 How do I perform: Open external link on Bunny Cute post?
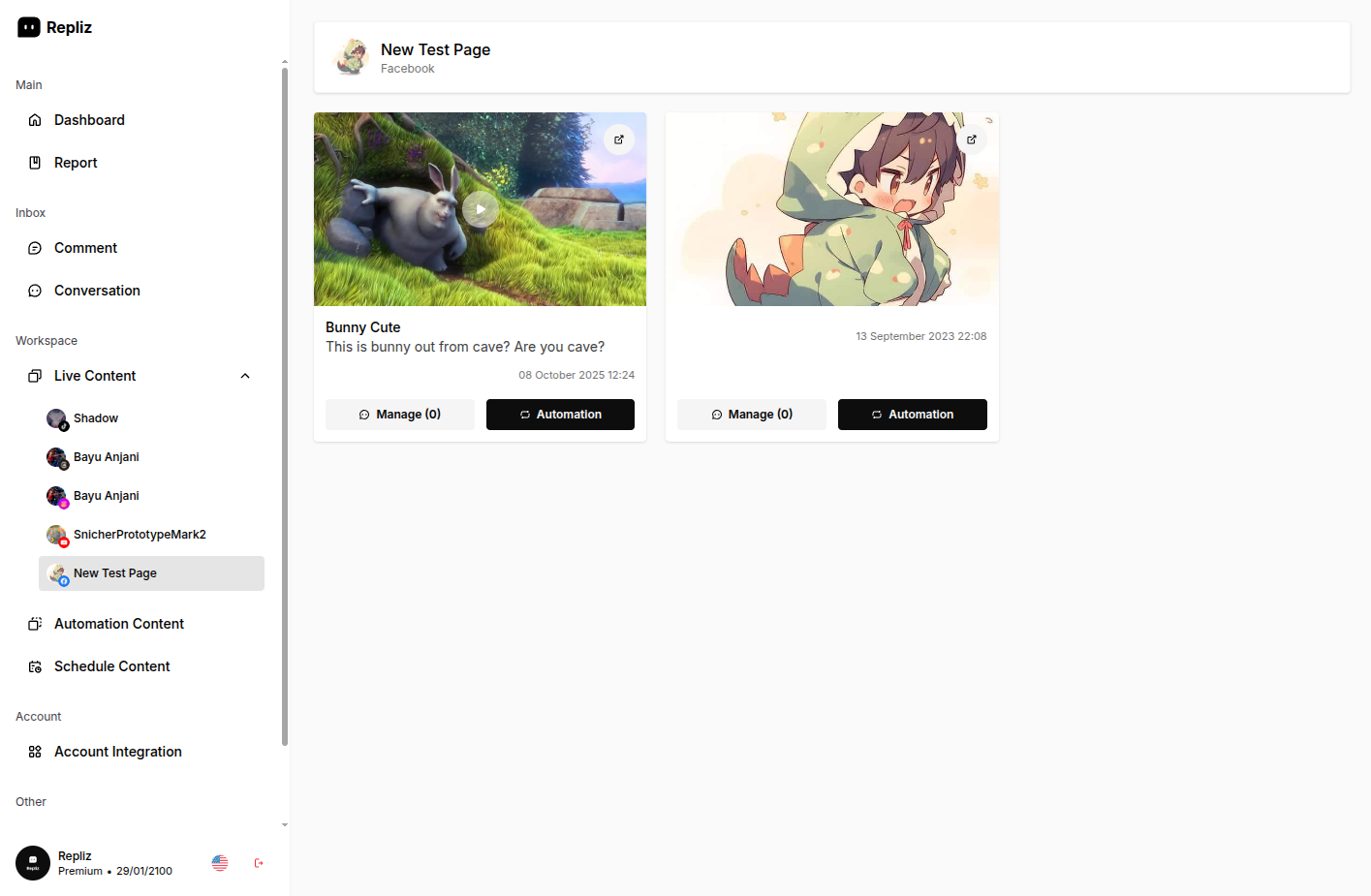pos(619,139)
